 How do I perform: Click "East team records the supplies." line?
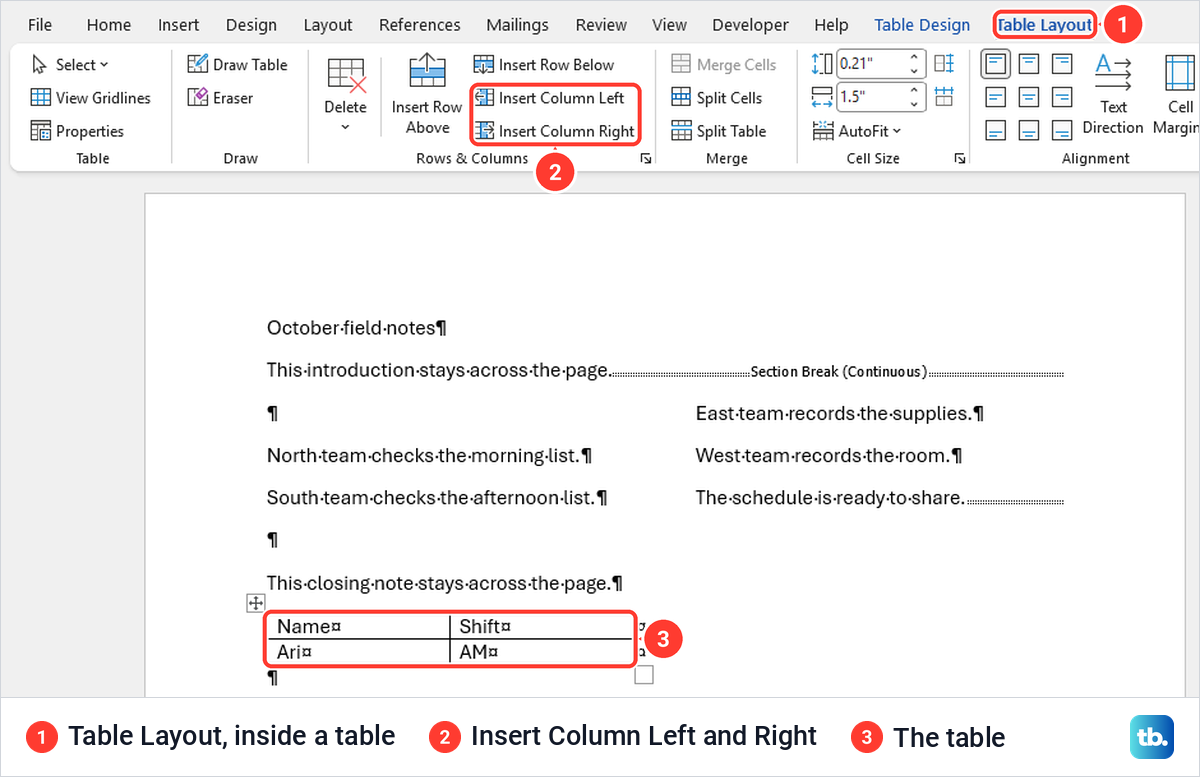tap(839, 413)
